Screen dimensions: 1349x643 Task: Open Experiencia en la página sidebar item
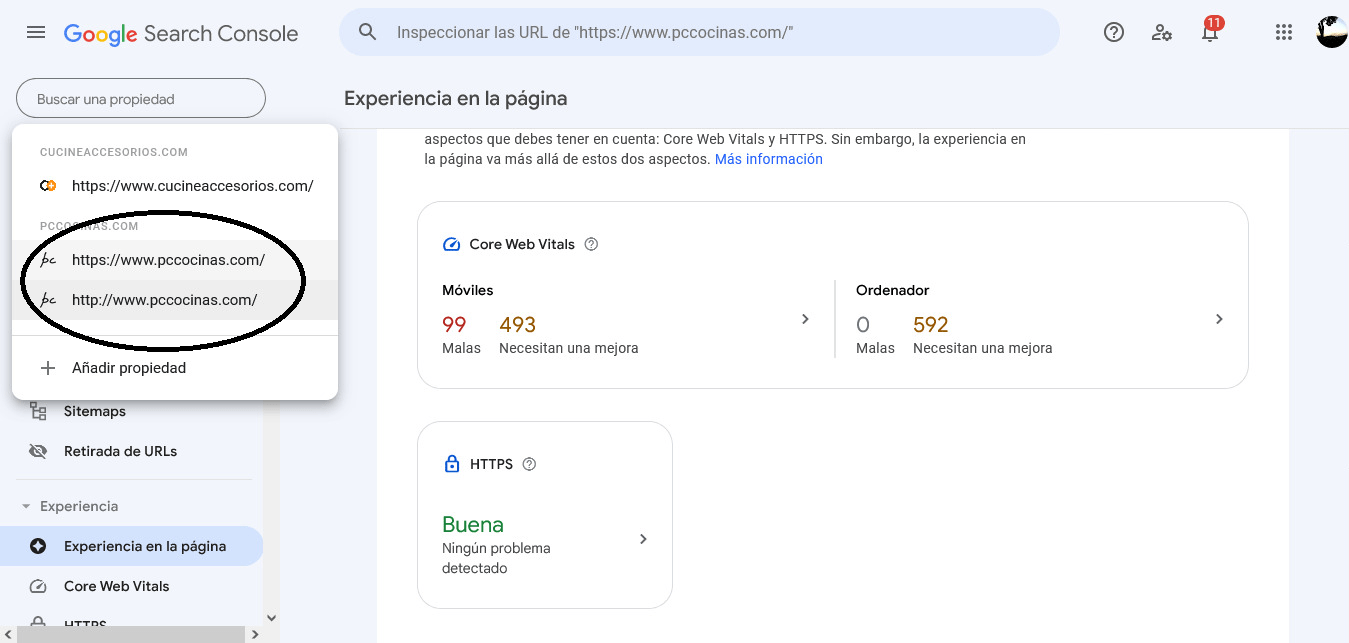coord(131,546)
